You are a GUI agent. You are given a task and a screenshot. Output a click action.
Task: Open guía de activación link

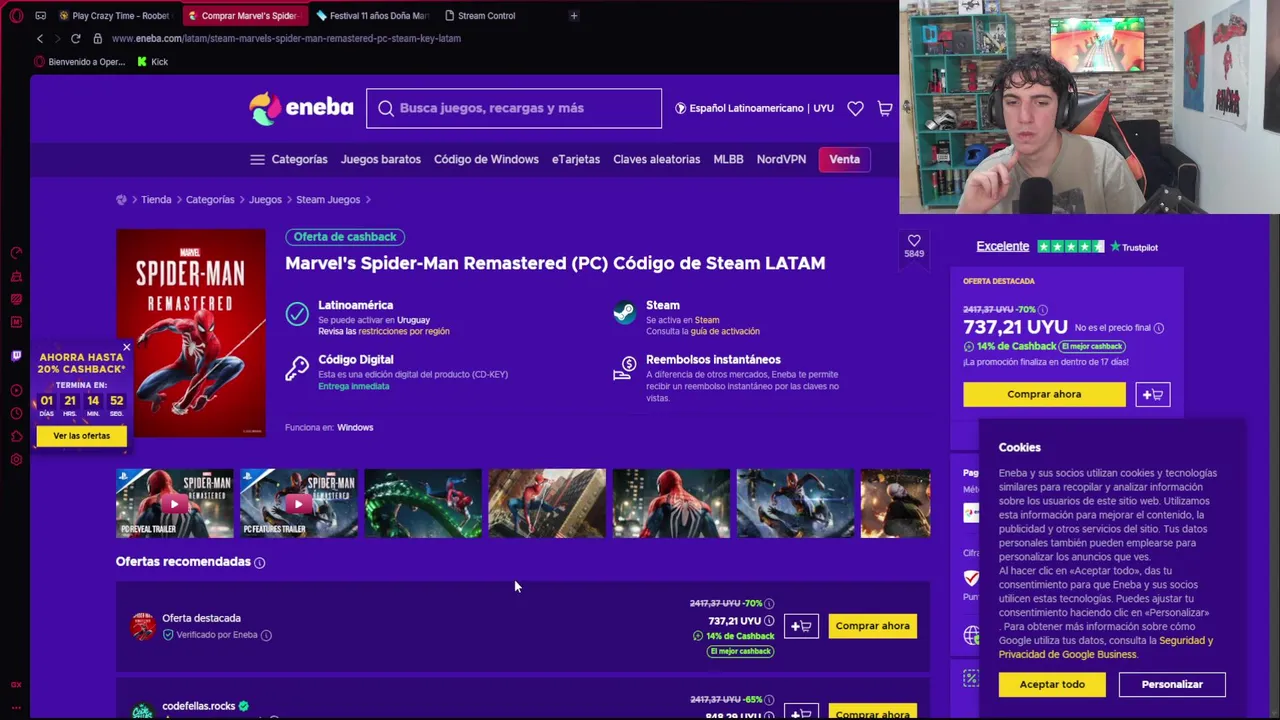pos(725,331)
